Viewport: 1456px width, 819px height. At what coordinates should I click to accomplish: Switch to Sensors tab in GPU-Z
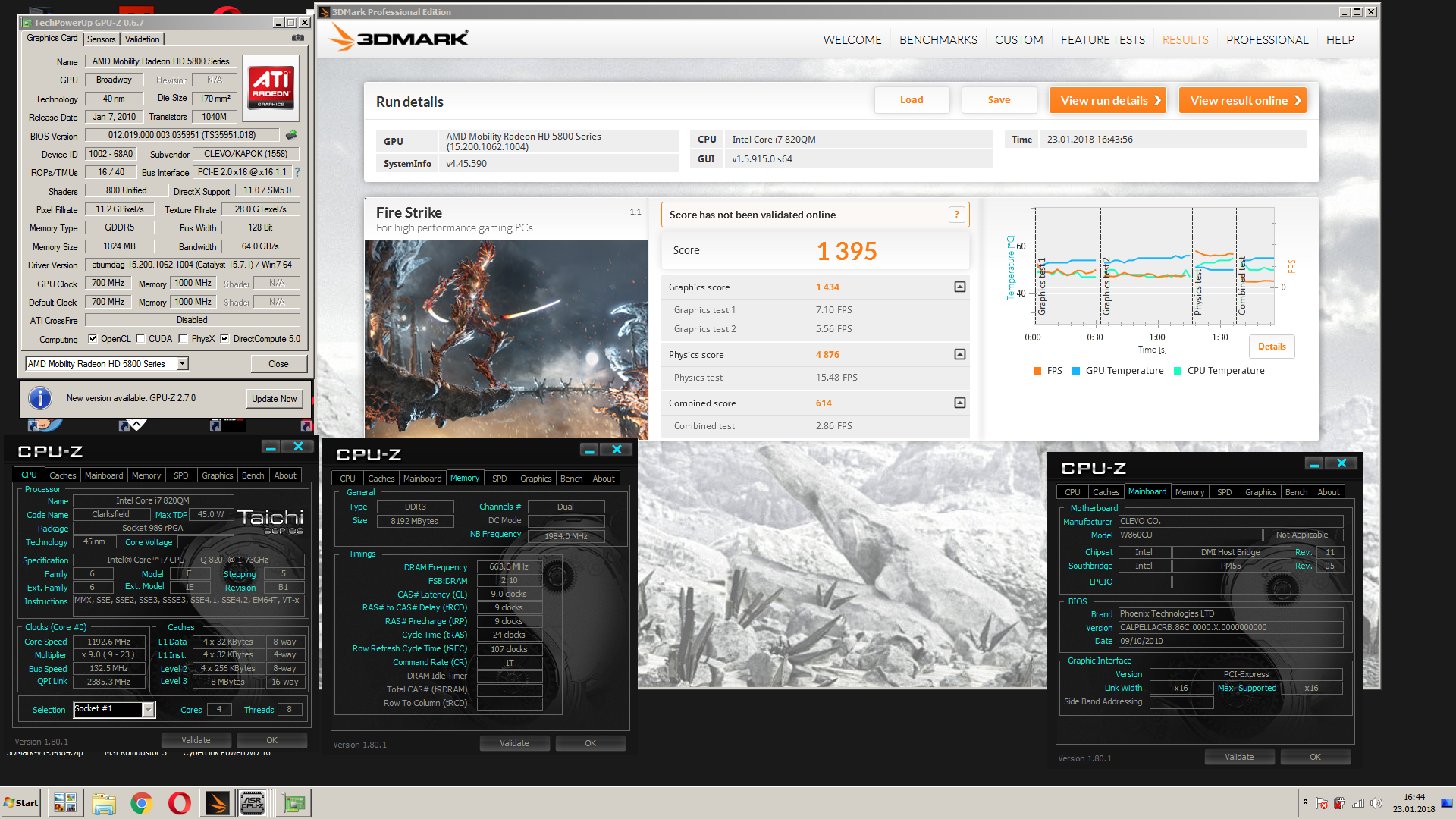(x=102, y=39)
